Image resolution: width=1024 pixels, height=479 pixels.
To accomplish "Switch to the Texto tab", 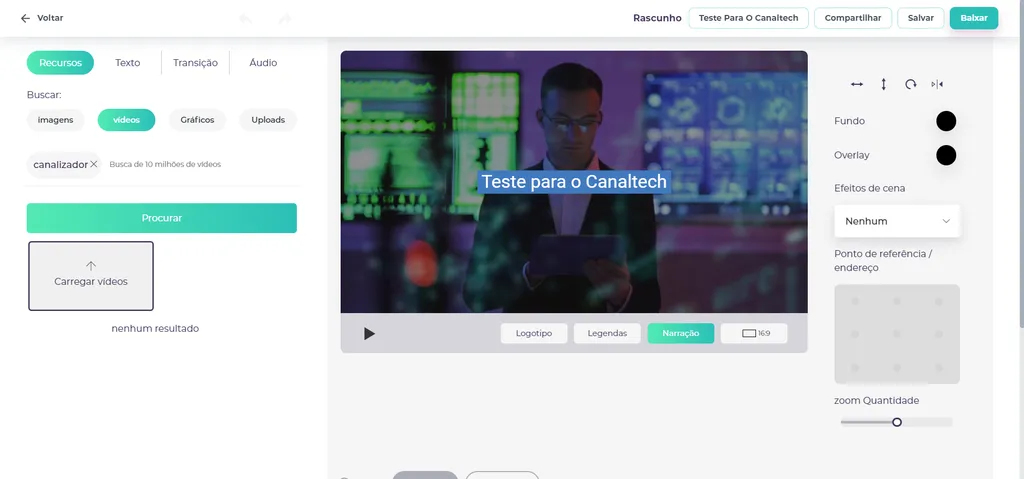I will tap(128, 63).
